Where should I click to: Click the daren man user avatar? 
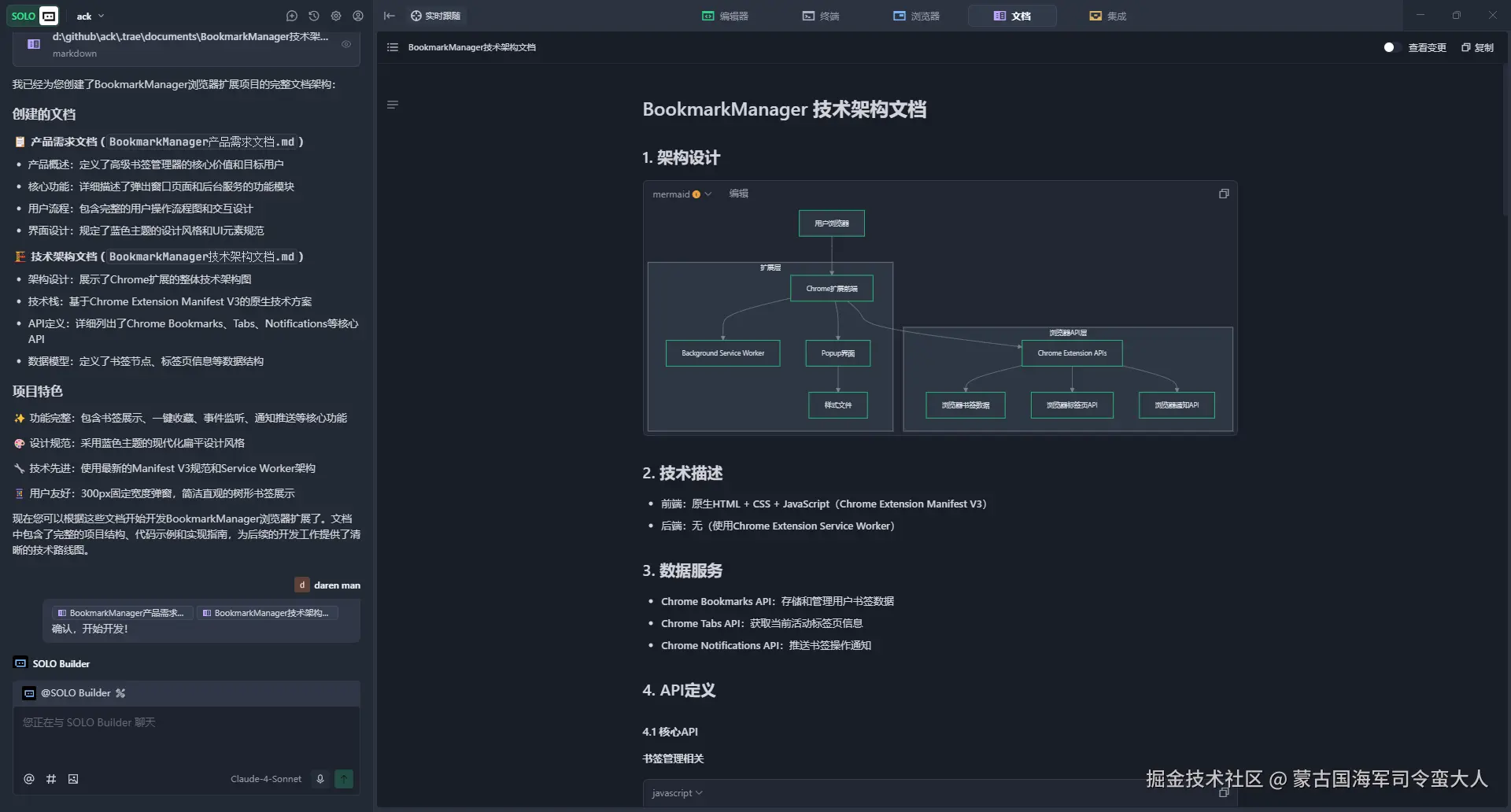[302, 585]
